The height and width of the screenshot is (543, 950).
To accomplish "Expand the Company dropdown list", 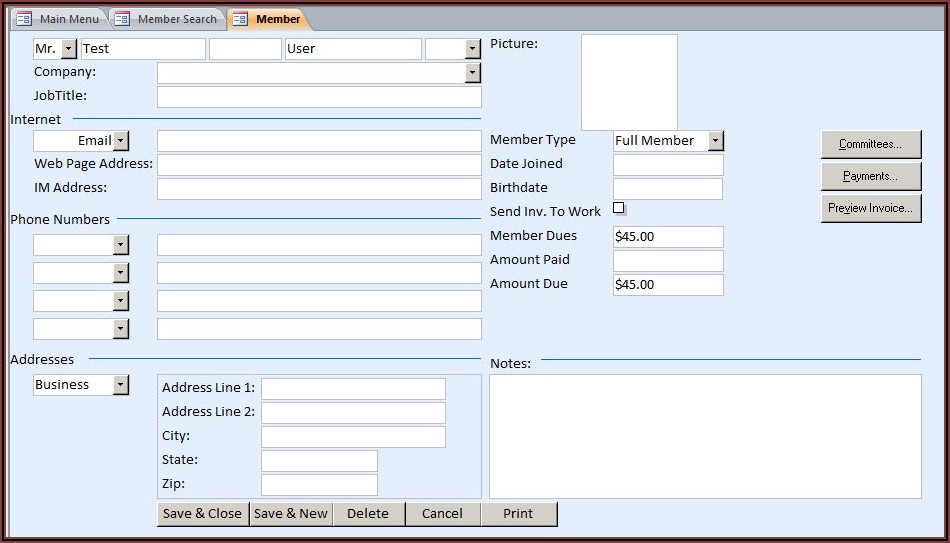I will [x=473, y=73].
